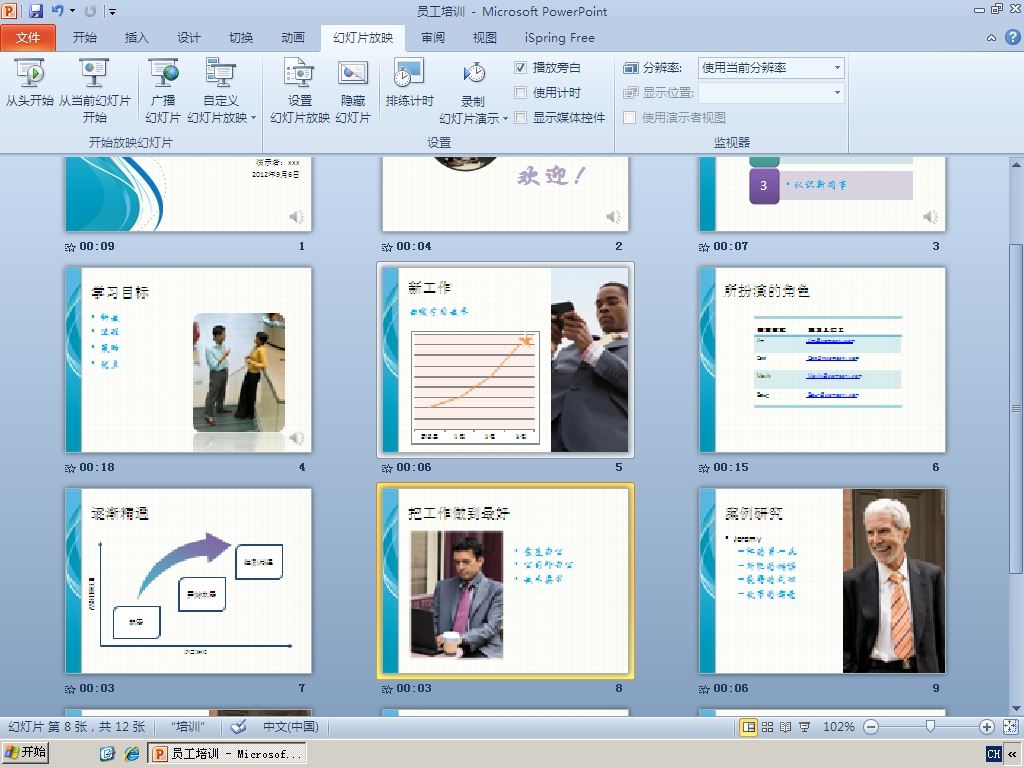
Task: Click the PowerPoint application icon in title bar
Action: (x=10, y=11)
